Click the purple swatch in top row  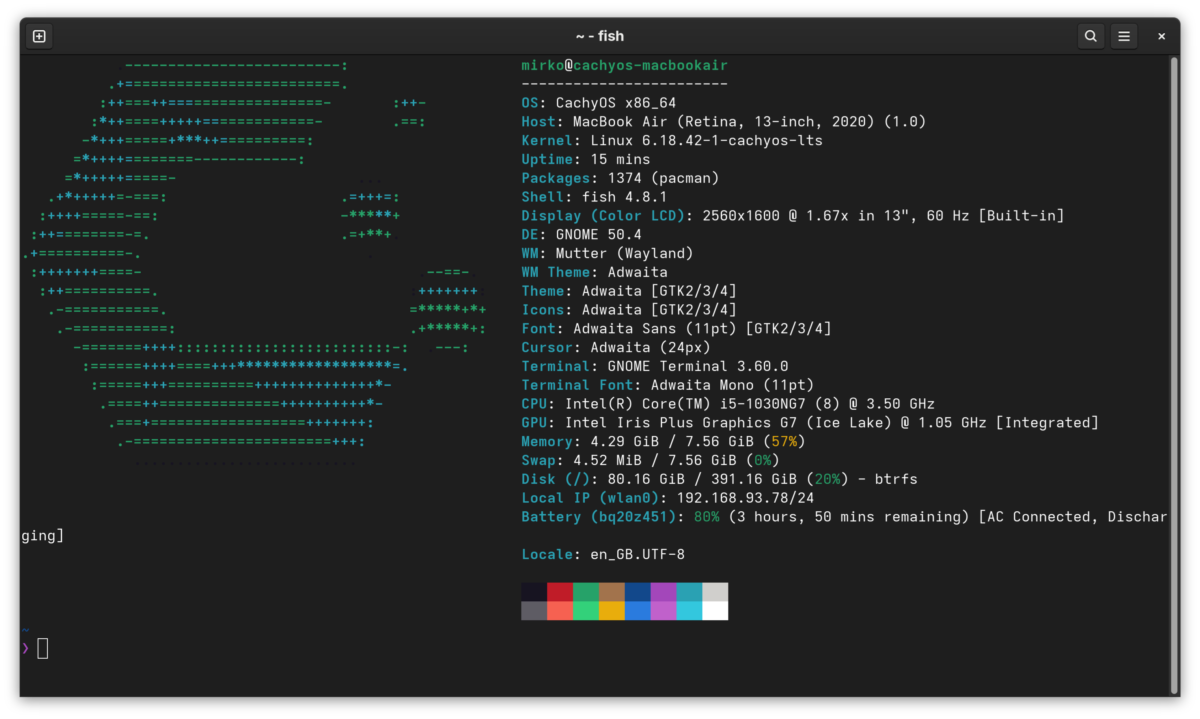click(x=664, y=592)
